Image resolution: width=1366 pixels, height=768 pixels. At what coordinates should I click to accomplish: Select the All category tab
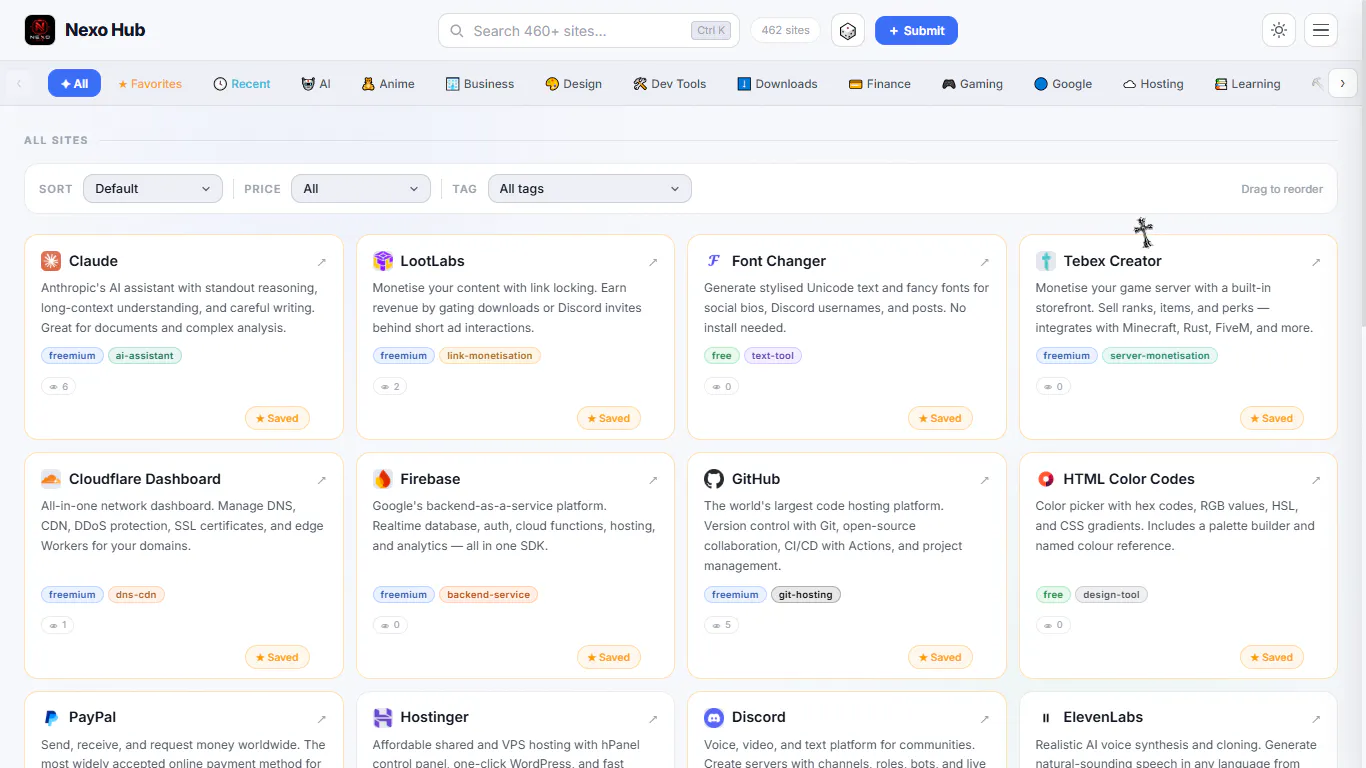[74, 84]
